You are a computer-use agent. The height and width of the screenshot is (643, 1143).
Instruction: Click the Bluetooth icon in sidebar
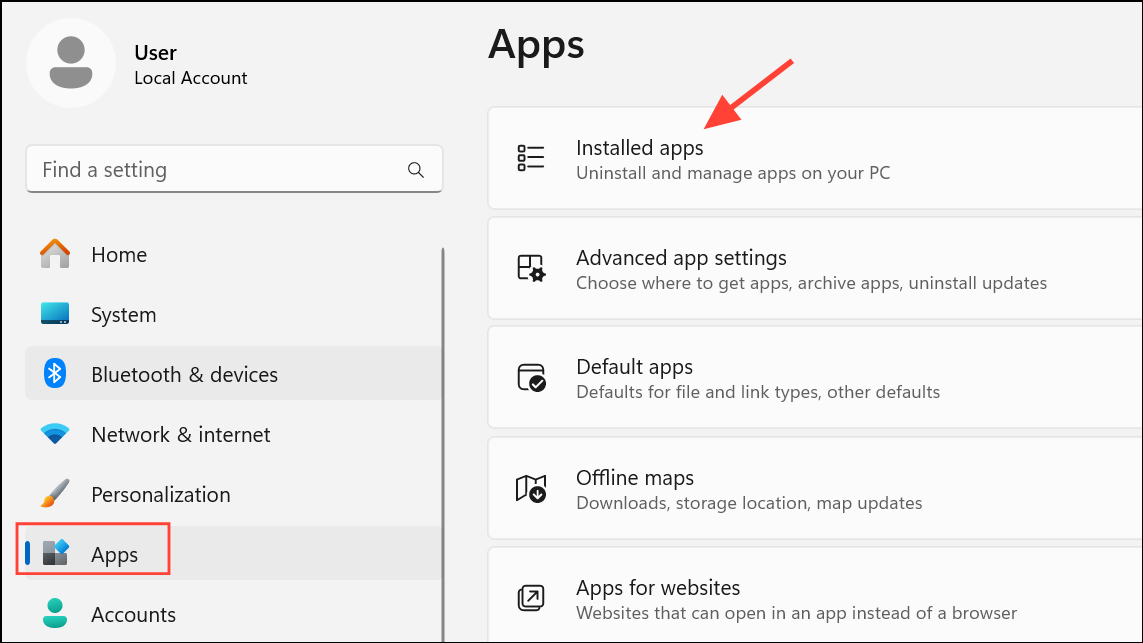tap(55, 374)
